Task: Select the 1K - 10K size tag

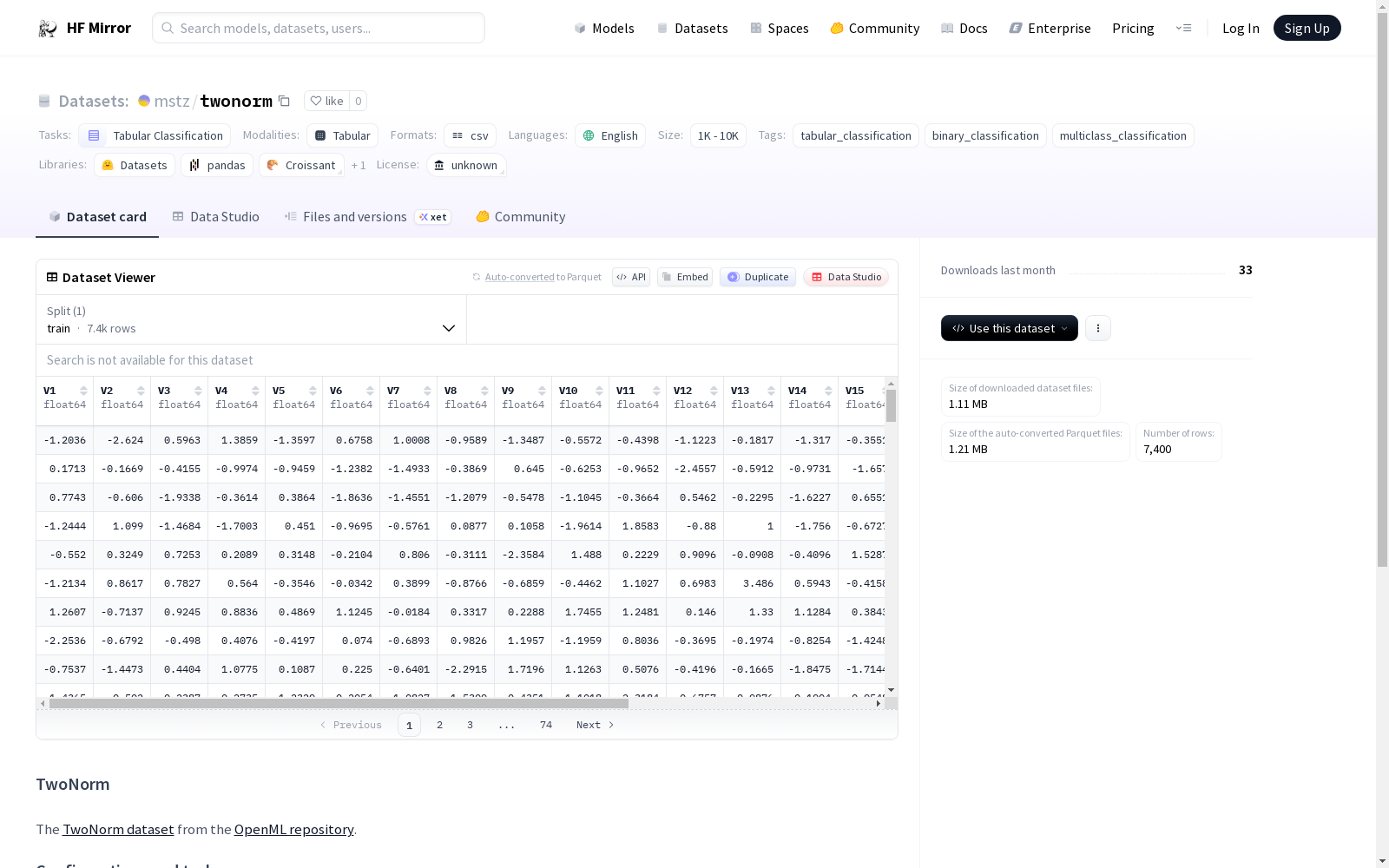Action: click(x=718, y=135)
